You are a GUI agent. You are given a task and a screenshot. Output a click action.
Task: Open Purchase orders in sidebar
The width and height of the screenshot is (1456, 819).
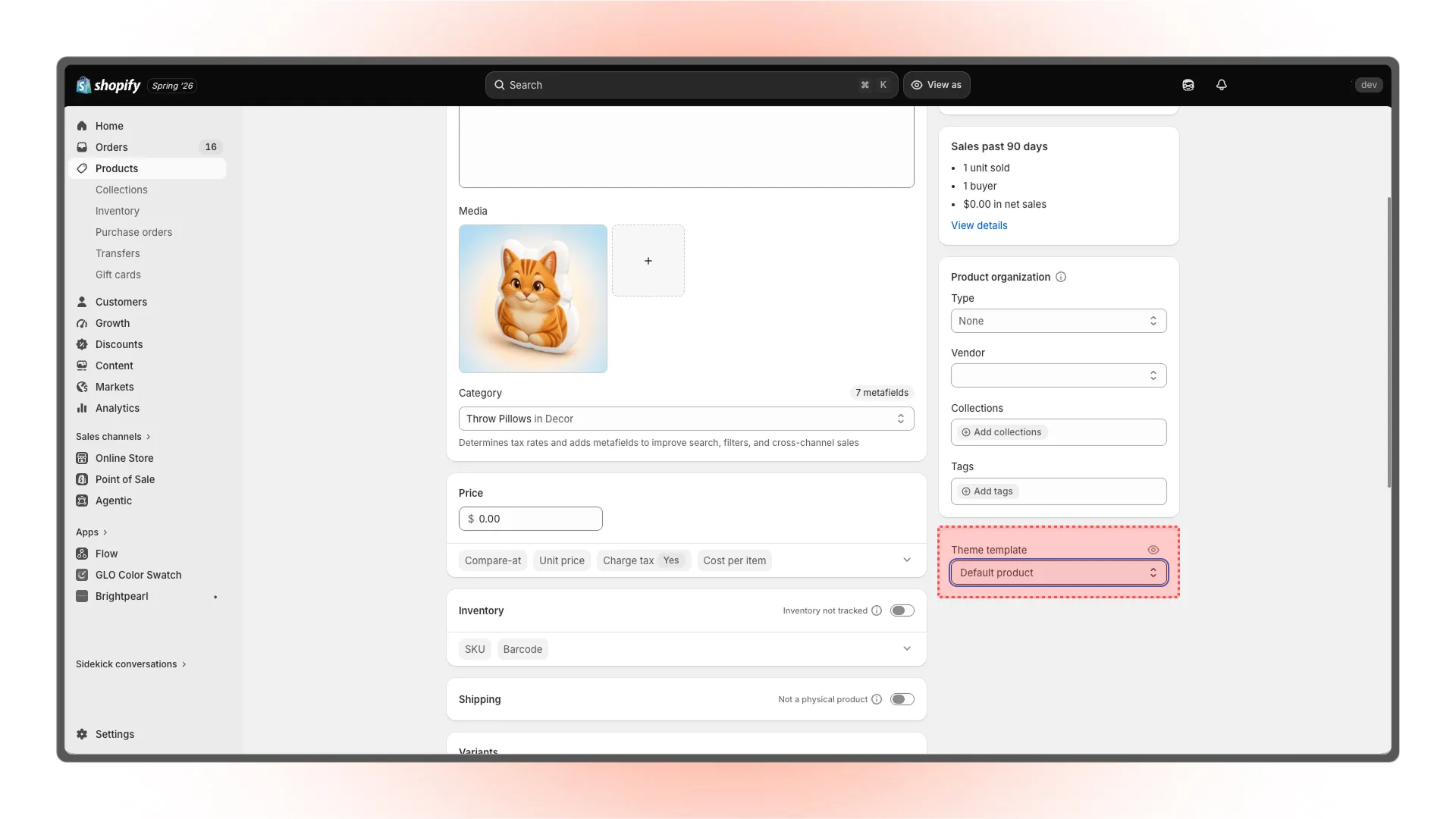pyautogui.click(x=133, y=232)
